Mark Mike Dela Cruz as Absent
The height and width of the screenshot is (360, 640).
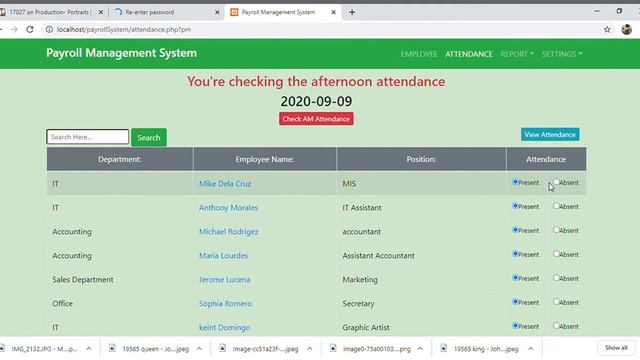tap(556, 182)
